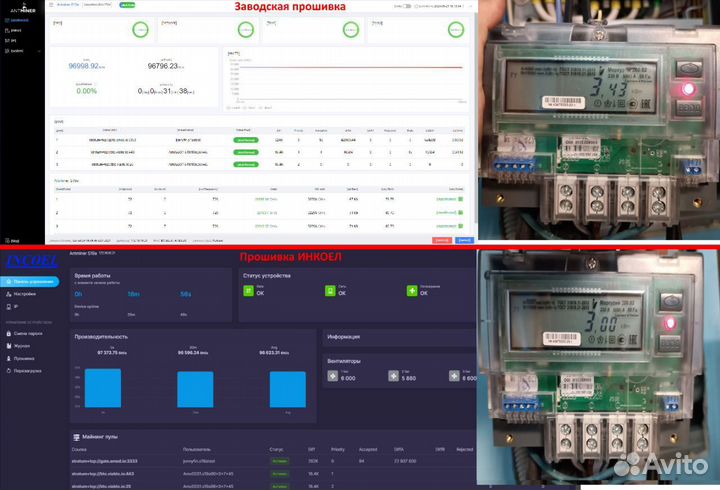
Task: Click green status badge of factory pool 3
Action: (x=246, y=164)
